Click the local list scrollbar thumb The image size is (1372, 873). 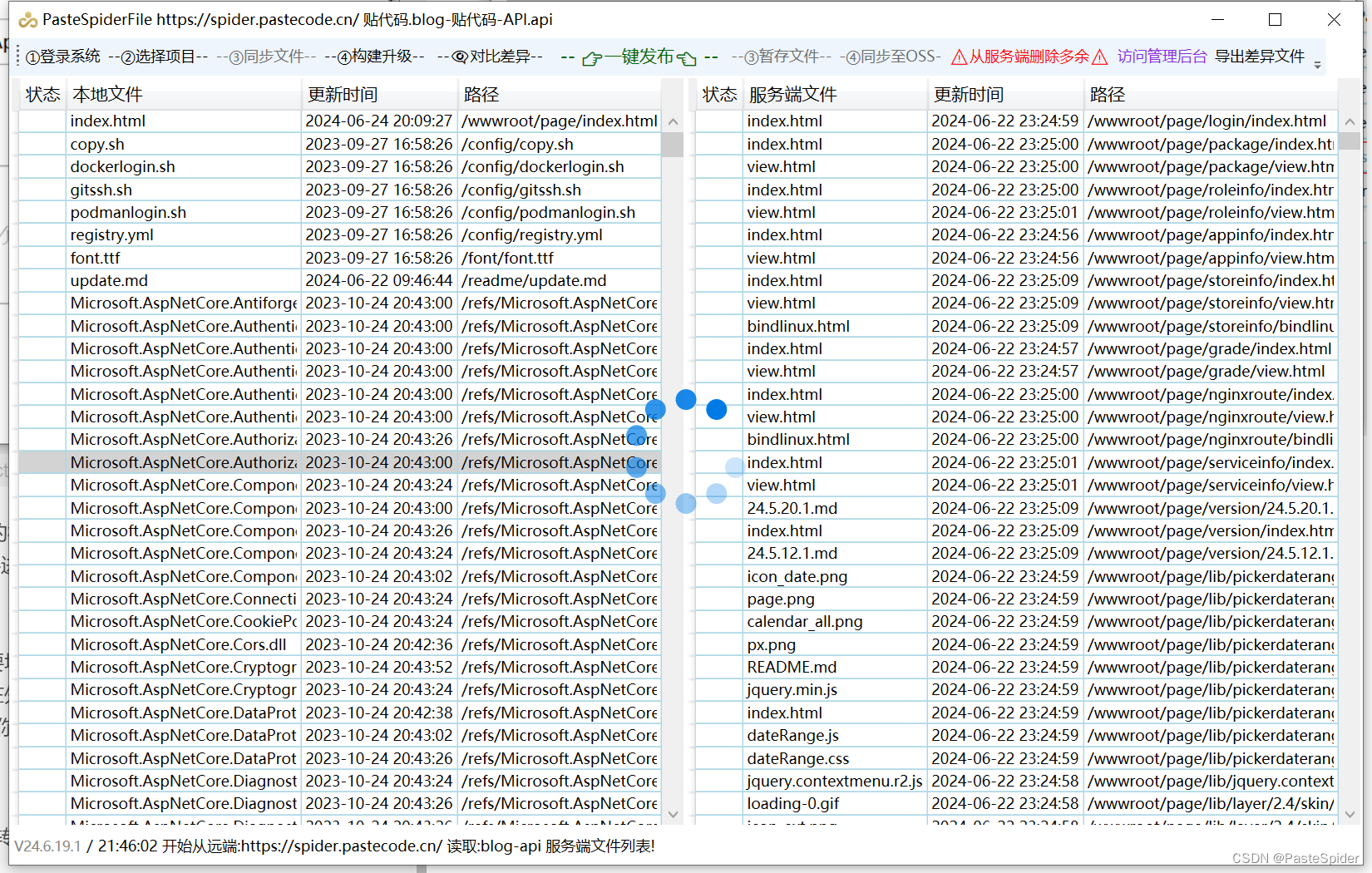click(673, 145)
